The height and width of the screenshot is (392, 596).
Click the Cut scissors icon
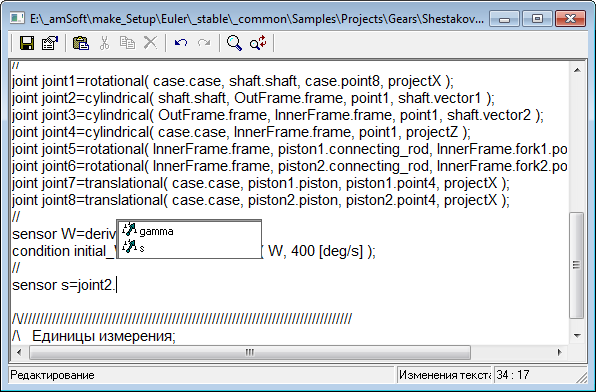[x=104, y=43]
